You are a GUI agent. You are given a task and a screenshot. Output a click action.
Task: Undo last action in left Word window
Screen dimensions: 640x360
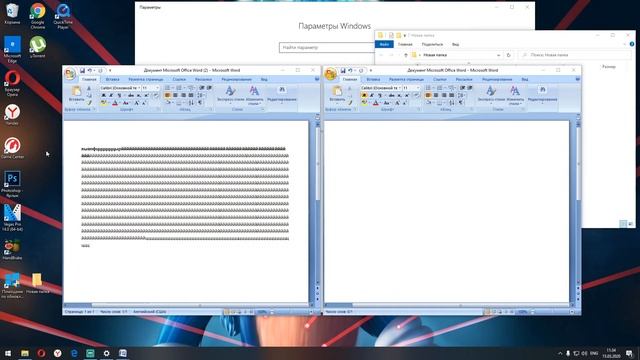[90, 71]
